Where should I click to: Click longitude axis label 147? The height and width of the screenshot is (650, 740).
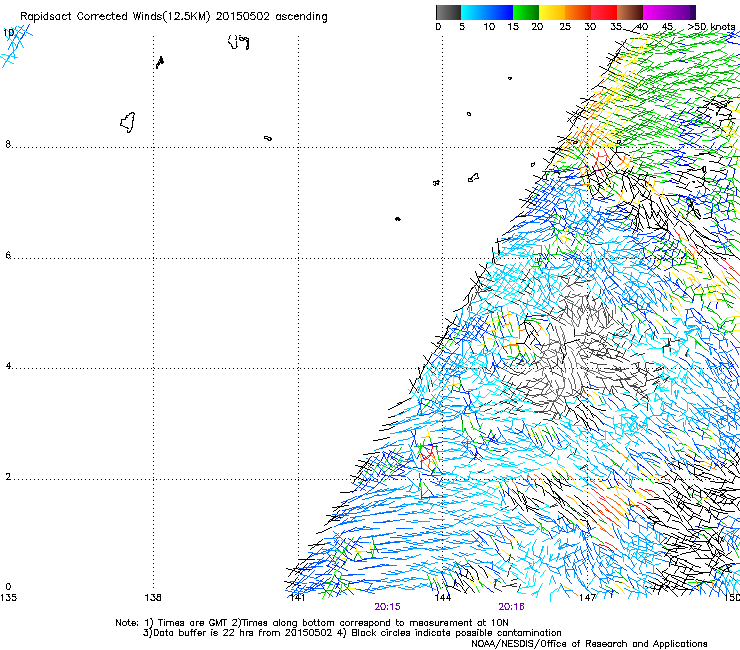(x=588, y=598)
